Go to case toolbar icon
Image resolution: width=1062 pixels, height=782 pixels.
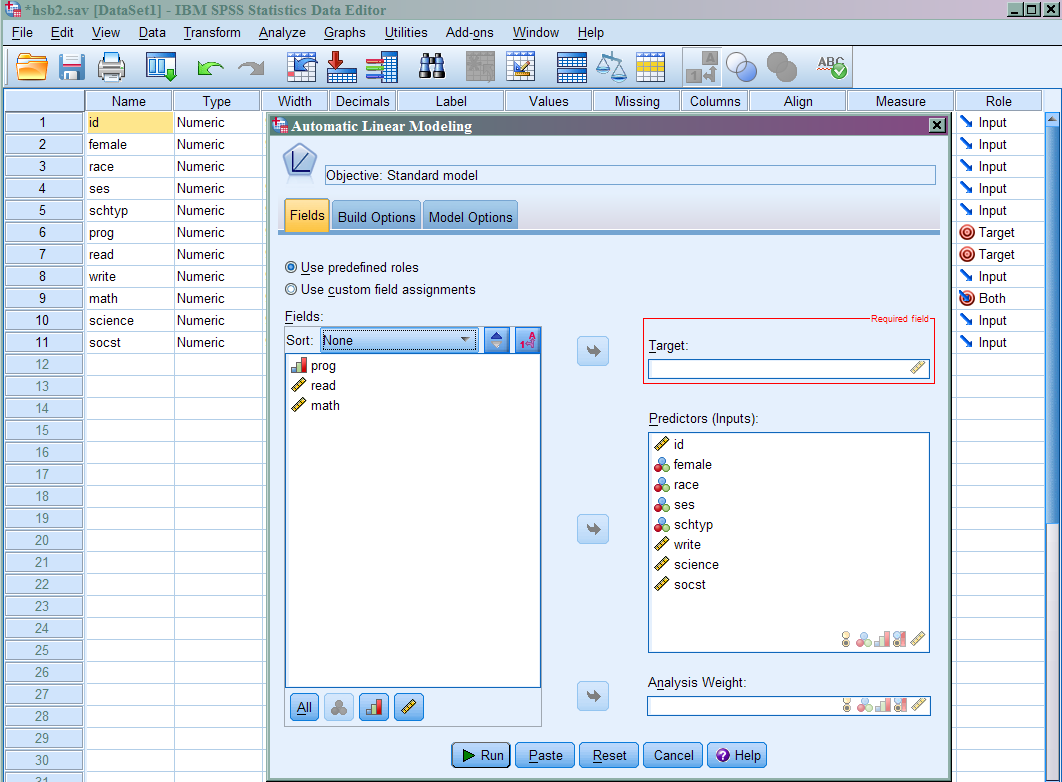[301, 67]
